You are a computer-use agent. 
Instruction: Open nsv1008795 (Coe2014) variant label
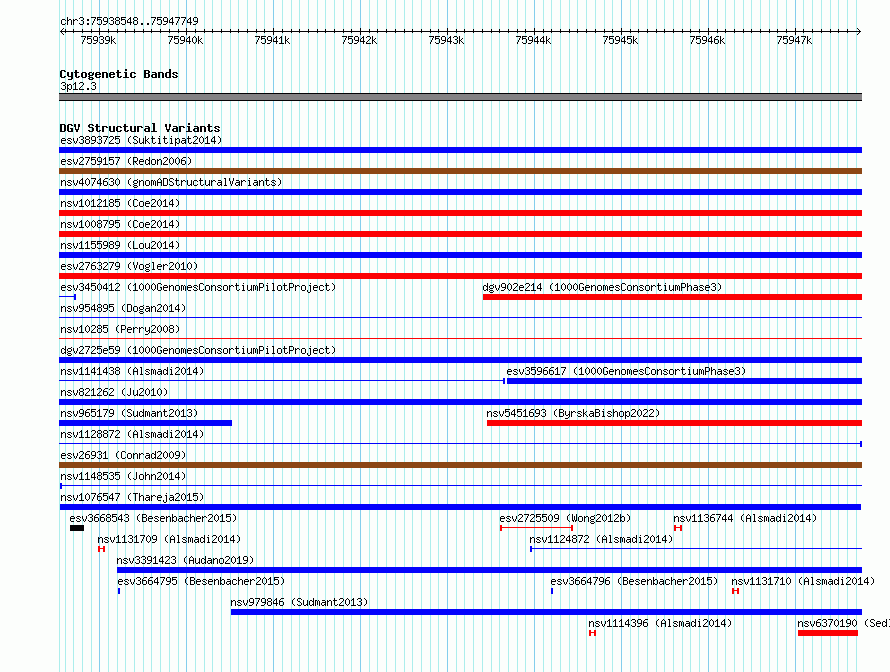pos(120,224)
